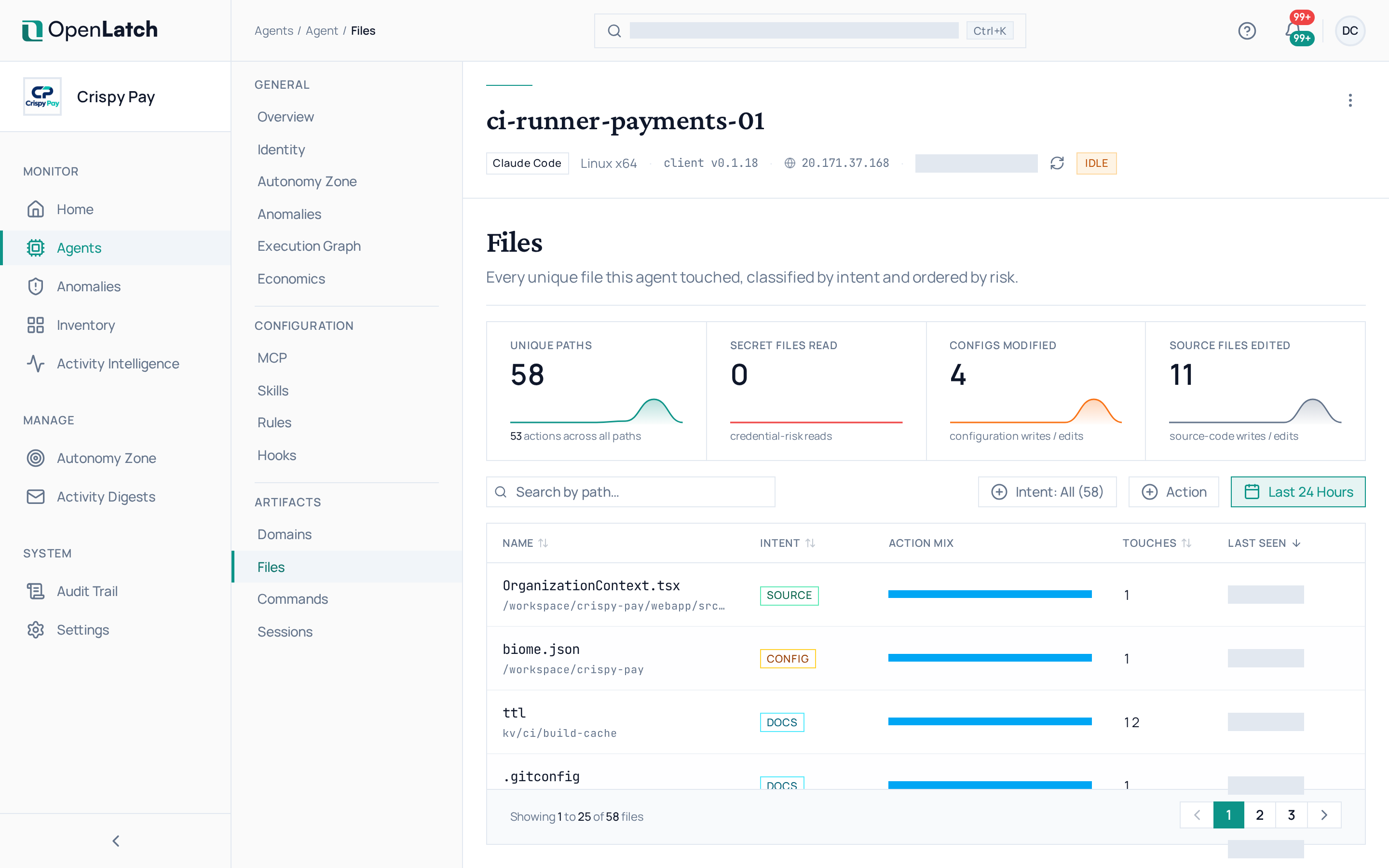Open the three-dot agent options menu
Viewport: 1389px width, 868px height.
coord(1350,100)
